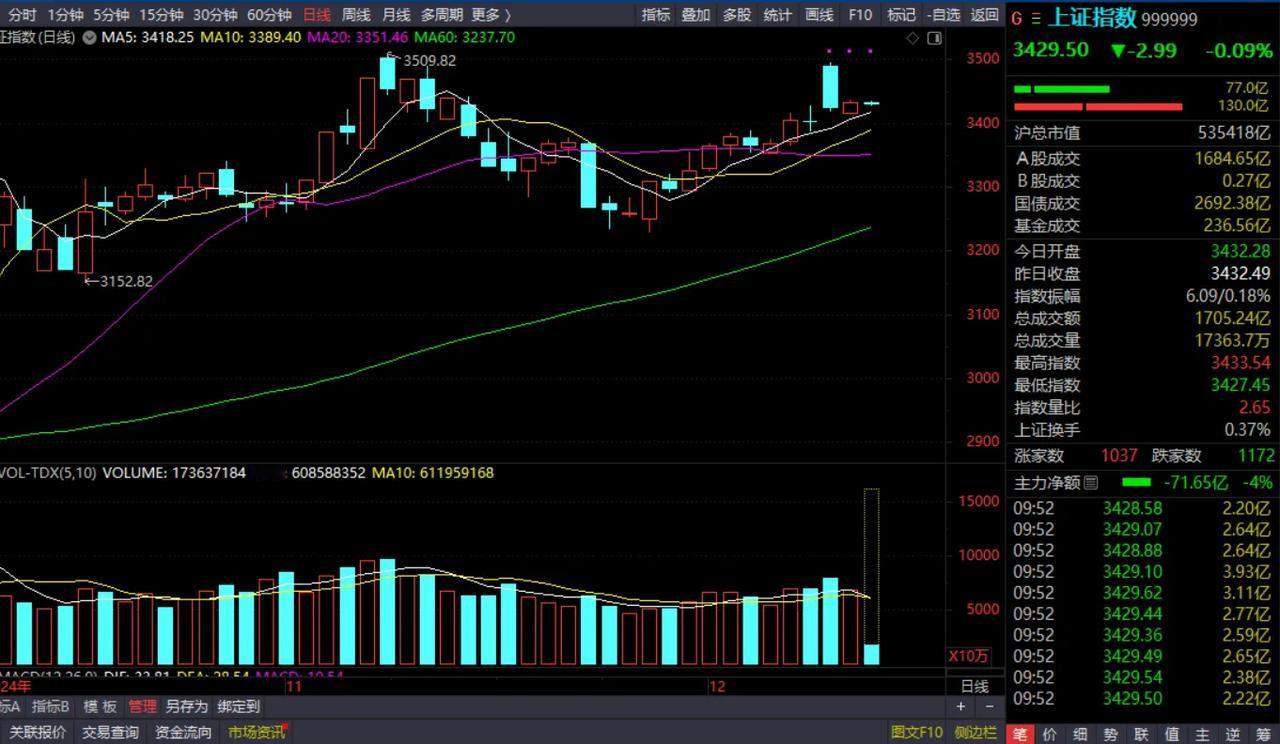Open the 市场资讯 panel
Screen dimensions: 1280x744
257,732
